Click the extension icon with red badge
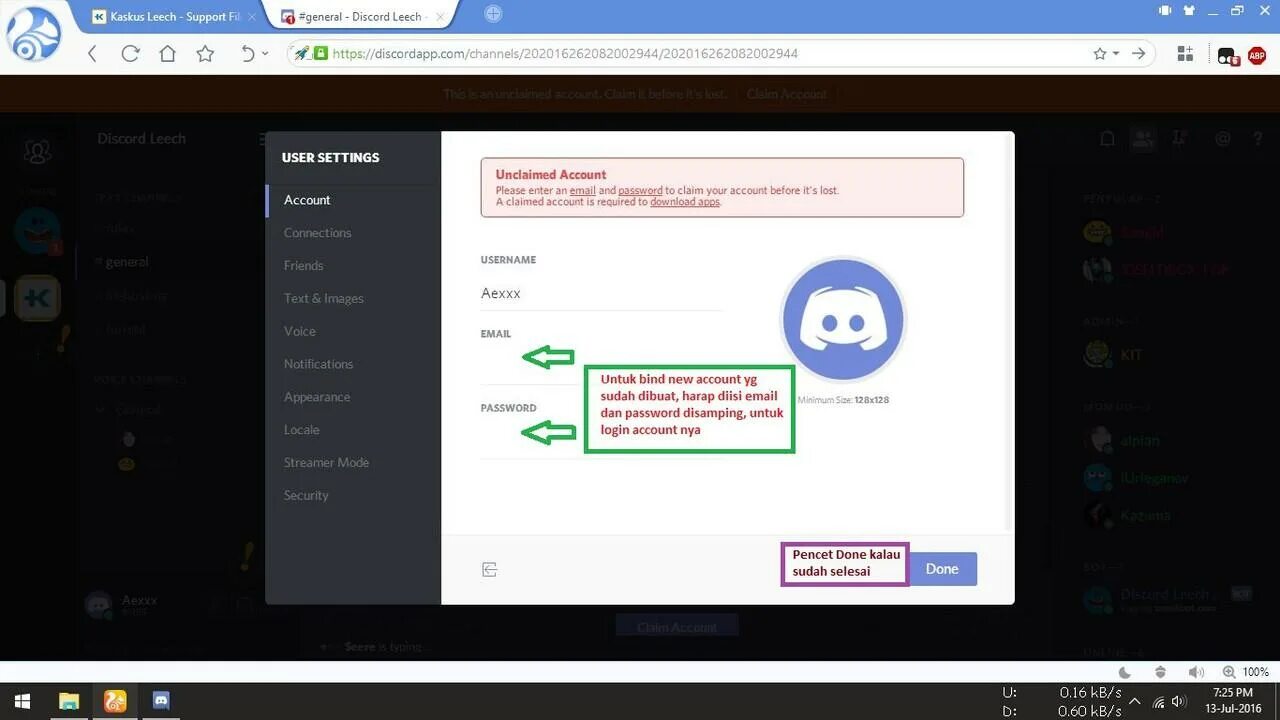 (1228, 55)
